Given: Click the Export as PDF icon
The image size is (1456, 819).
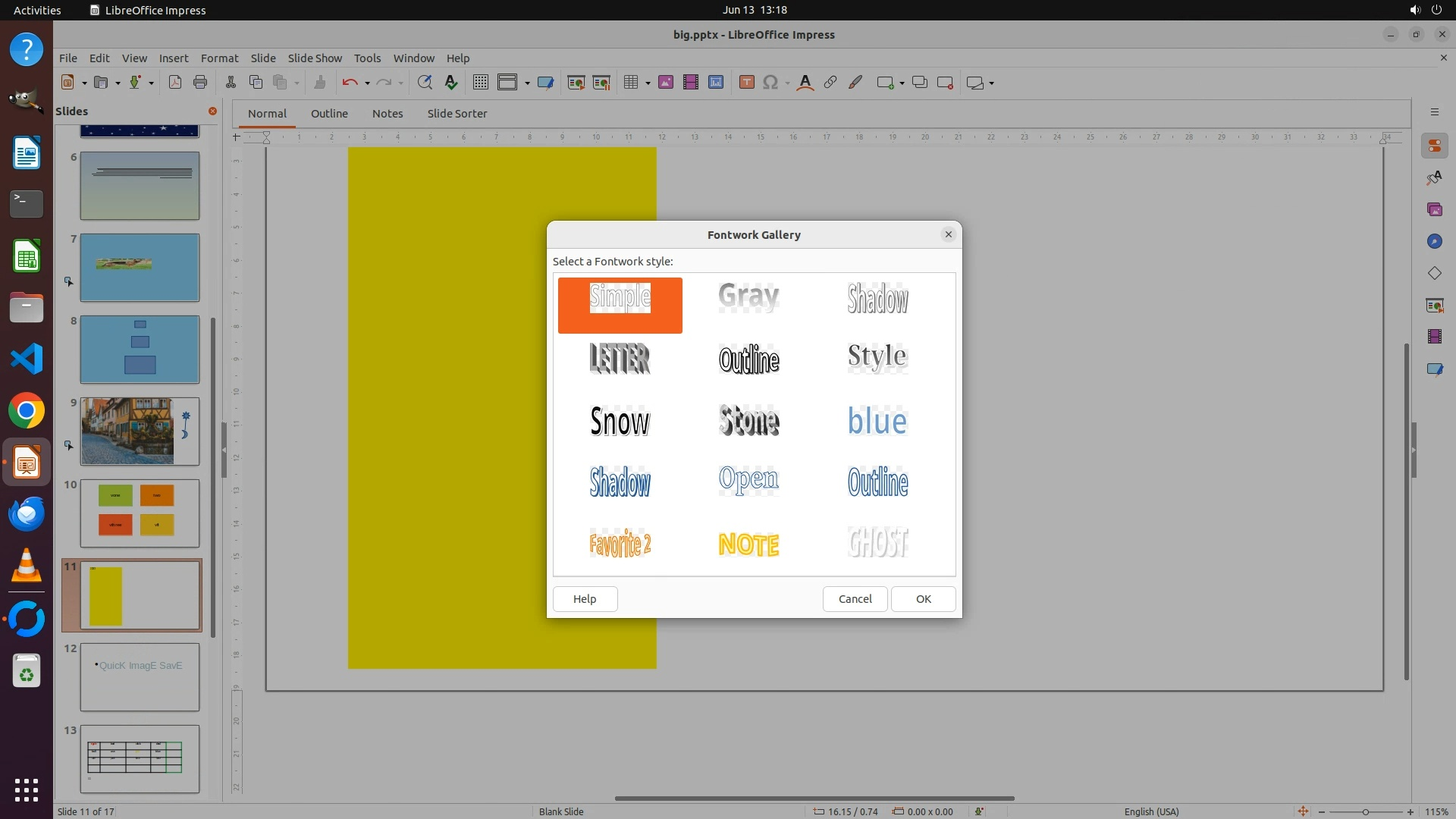Looking at the screenshot, I should click(x=175, y=83).
